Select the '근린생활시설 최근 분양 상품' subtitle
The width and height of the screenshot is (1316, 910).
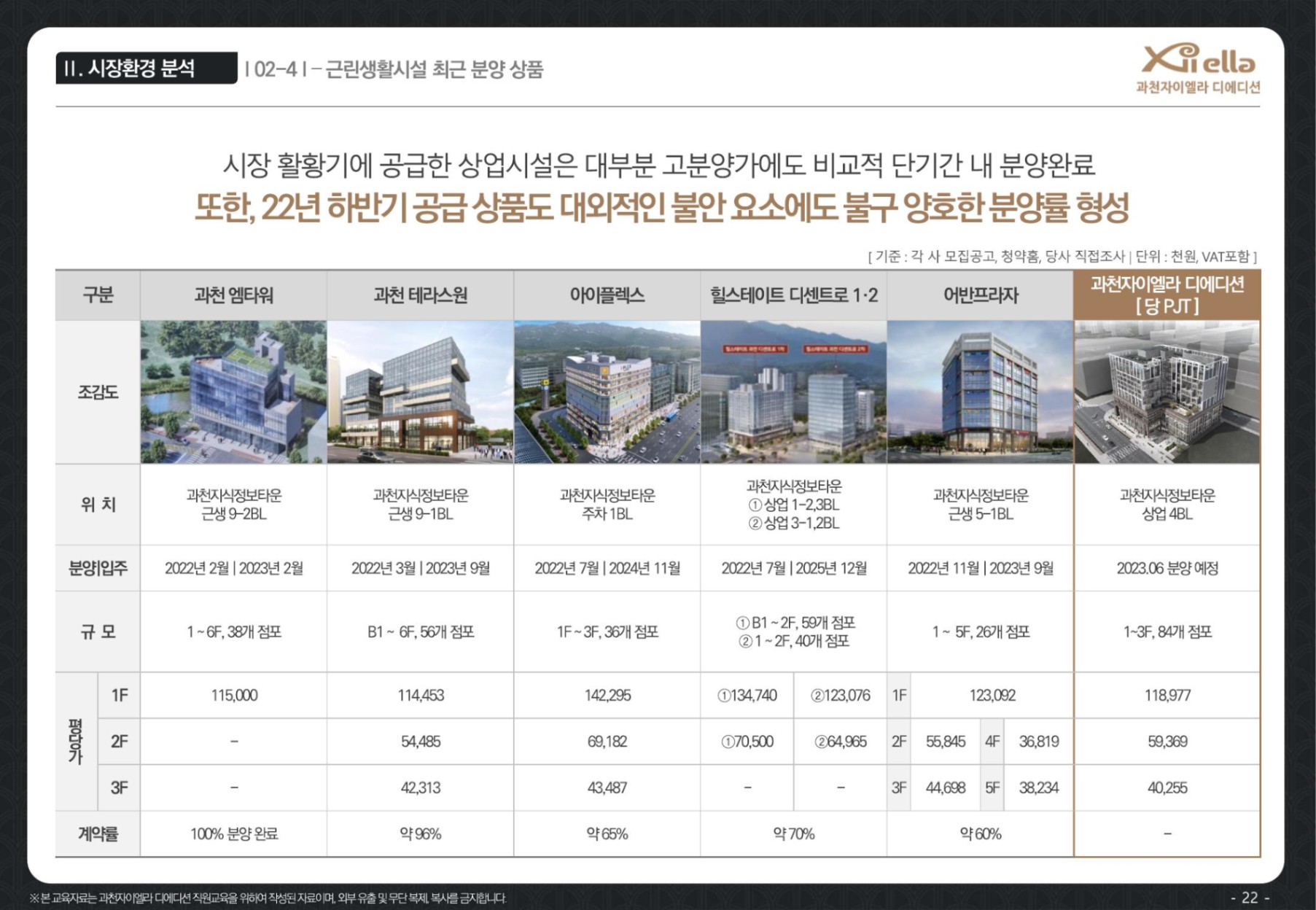click(x=435, y=69)
